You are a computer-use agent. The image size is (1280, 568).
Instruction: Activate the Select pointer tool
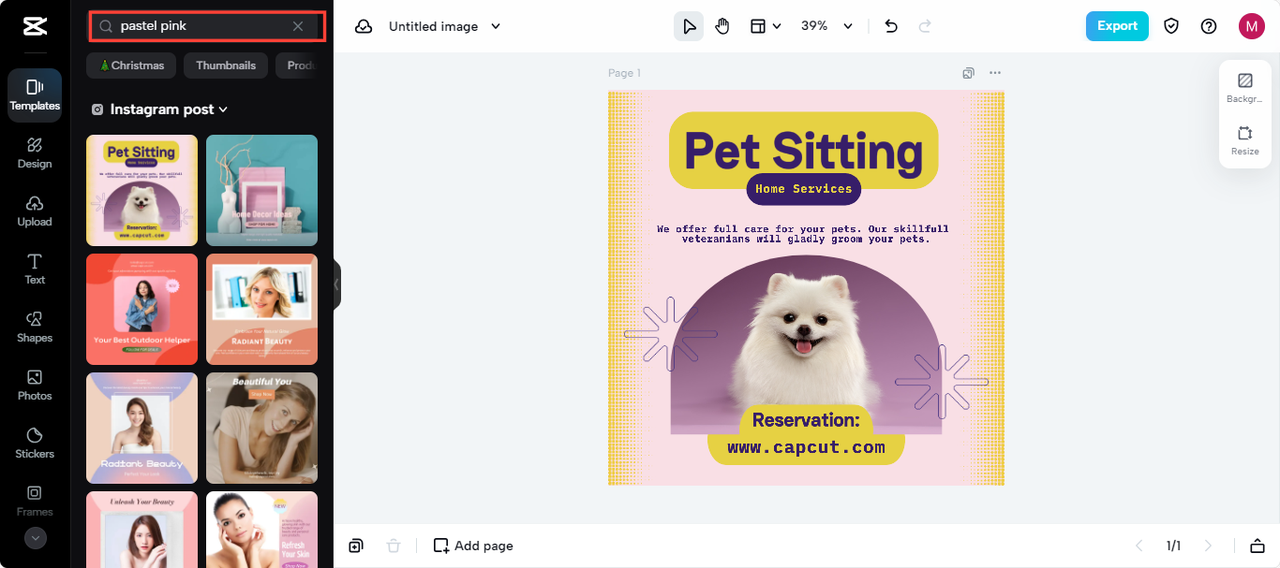tap(688, 27)
